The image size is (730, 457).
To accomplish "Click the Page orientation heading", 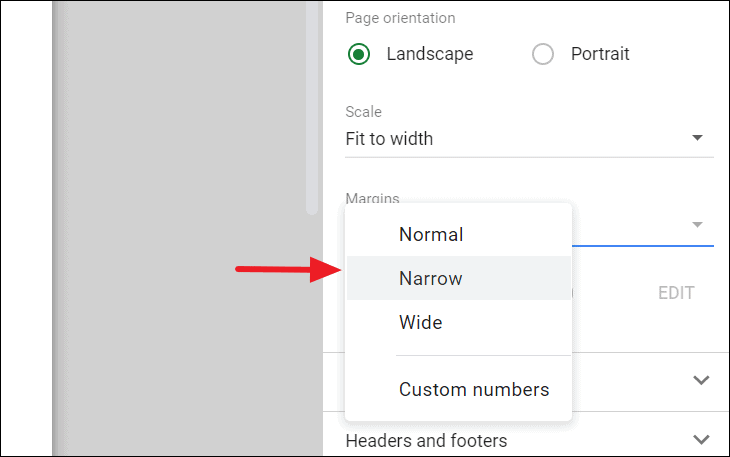I will coord(400,18).
